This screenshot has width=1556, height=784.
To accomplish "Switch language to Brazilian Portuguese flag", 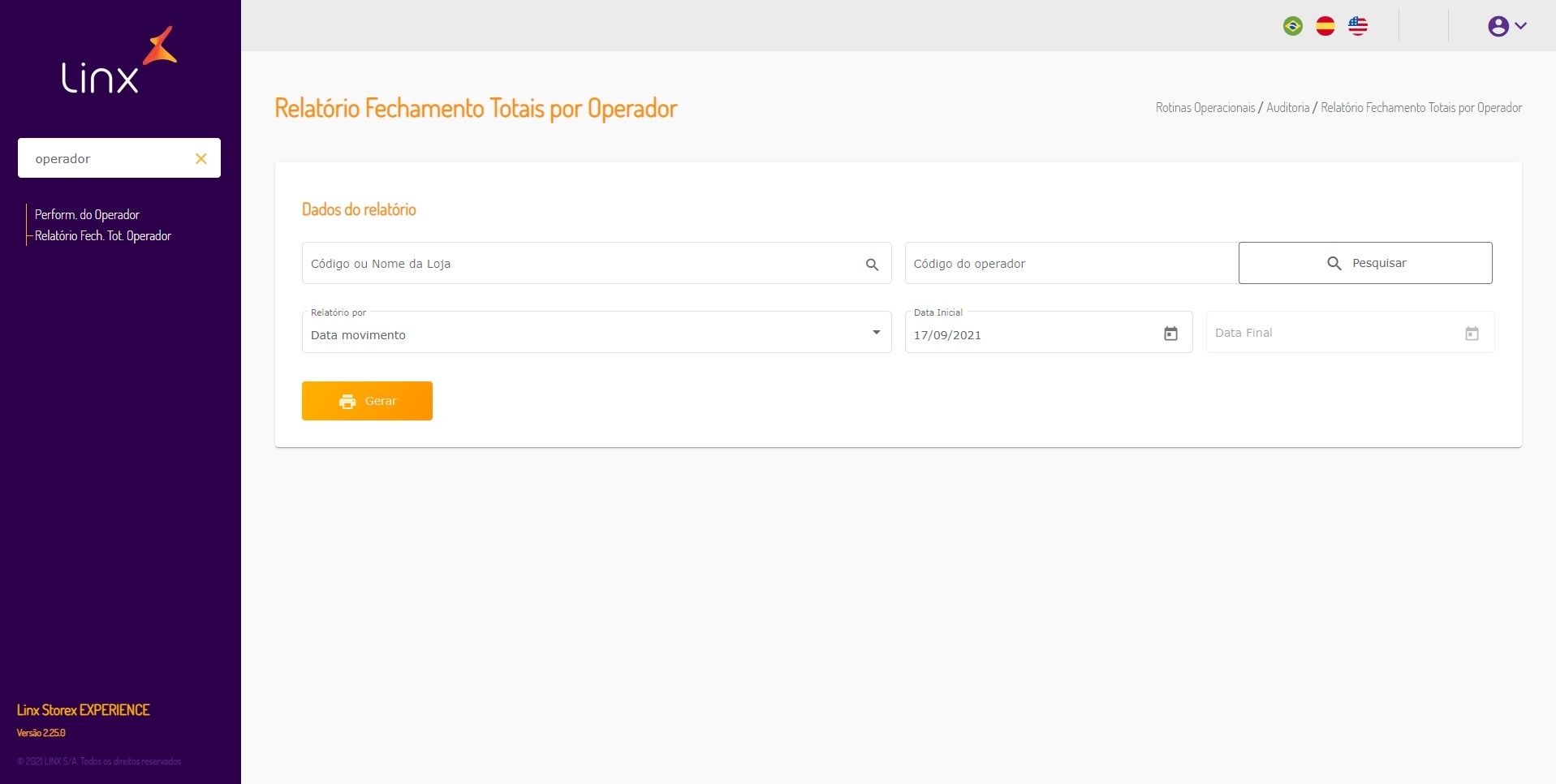I will [1293, 26].
